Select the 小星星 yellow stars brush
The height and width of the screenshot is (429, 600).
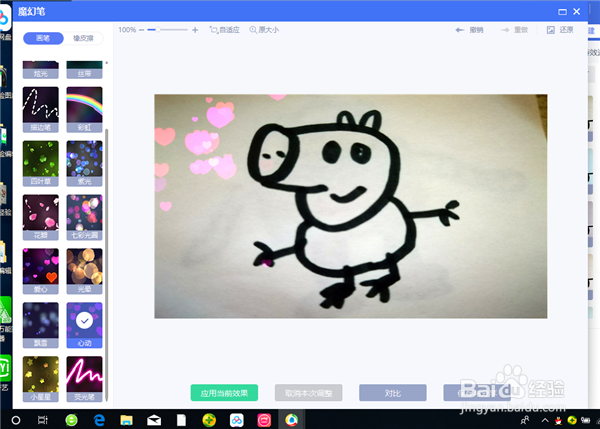pyautogui.click(x=41, y=379)
